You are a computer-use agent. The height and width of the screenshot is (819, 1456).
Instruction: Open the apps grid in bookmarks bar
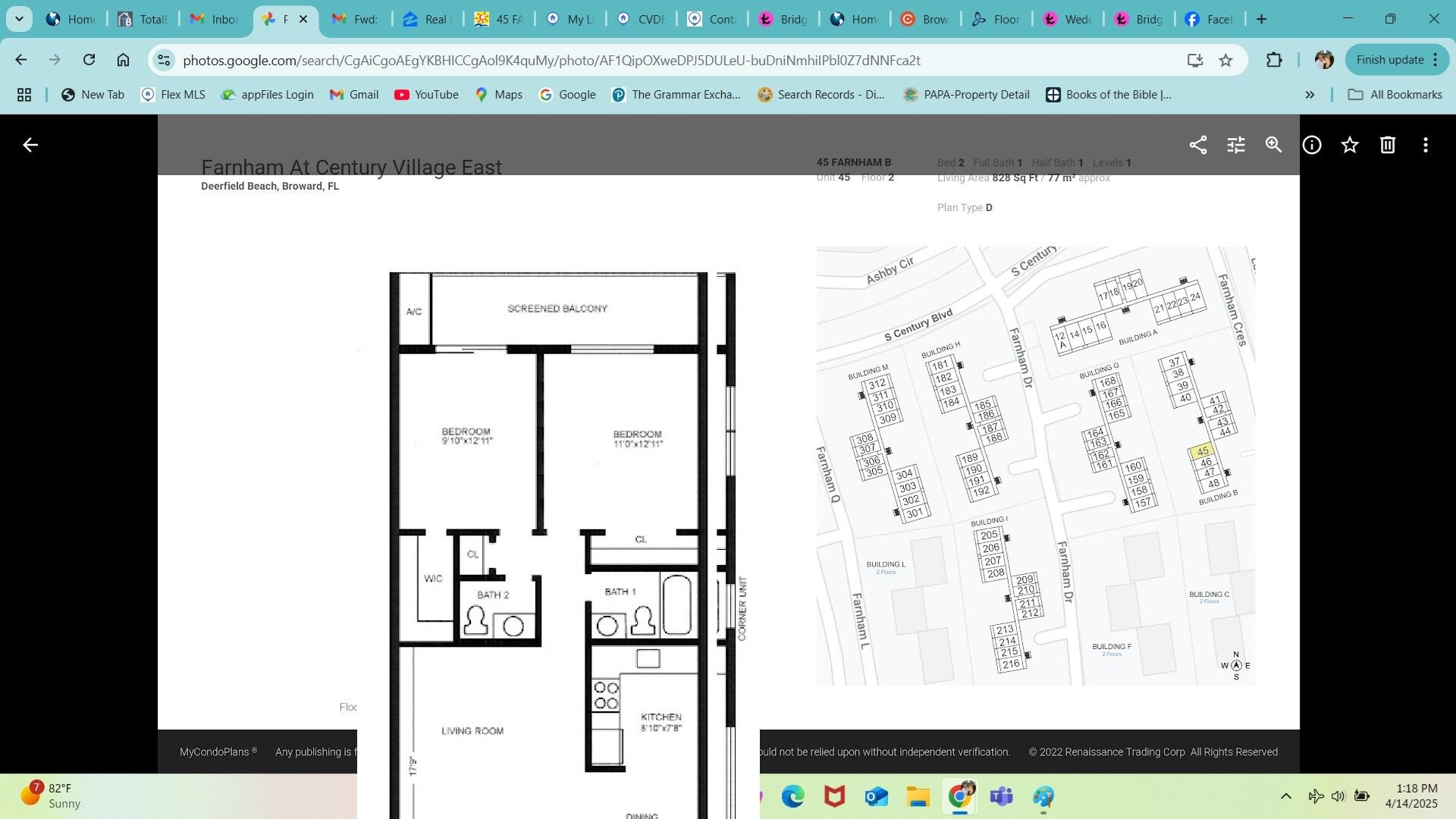tap(24, 95)
